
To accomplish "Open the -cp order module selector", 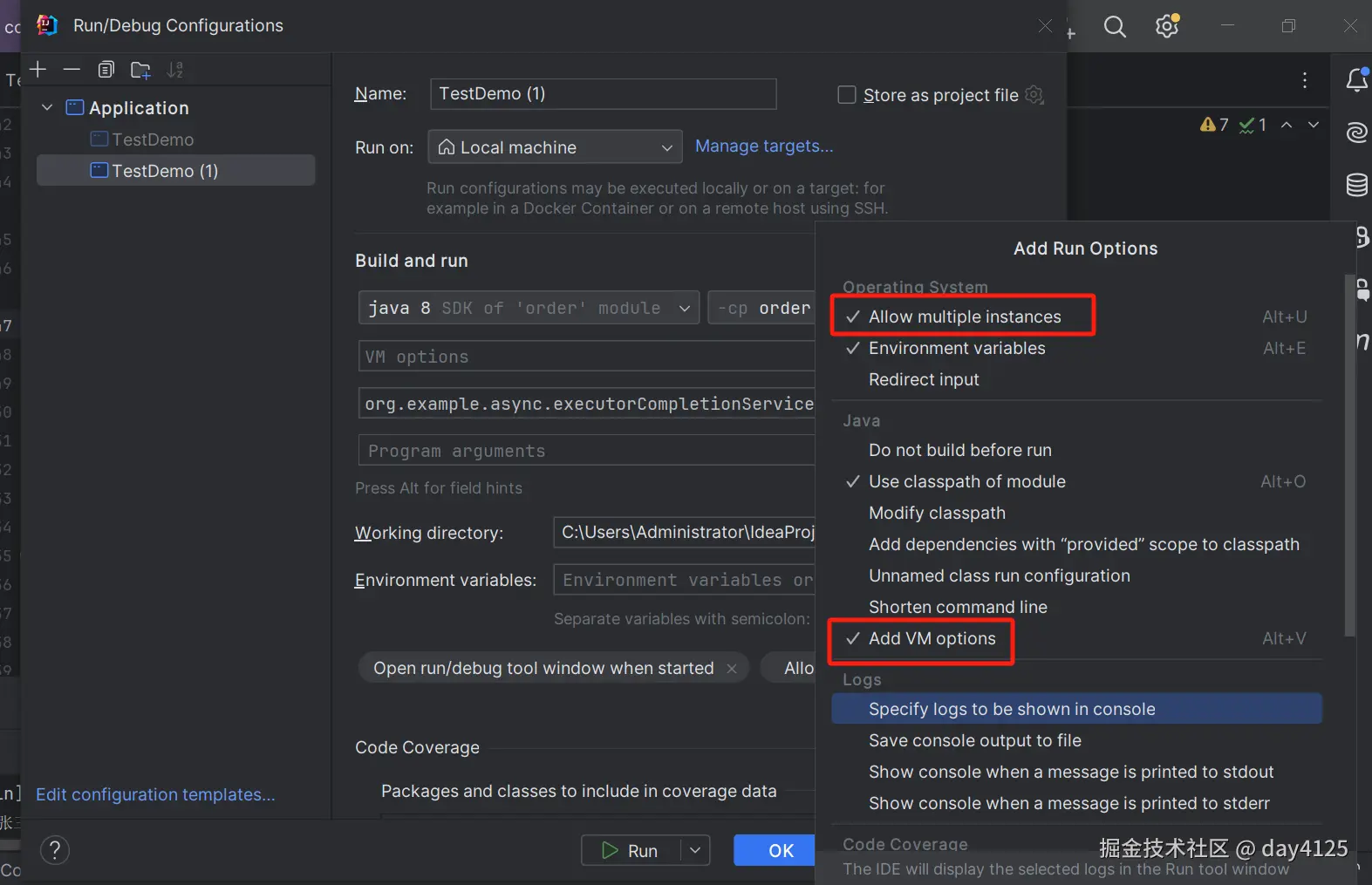I will pyautogui.click(x=761, y=308).
